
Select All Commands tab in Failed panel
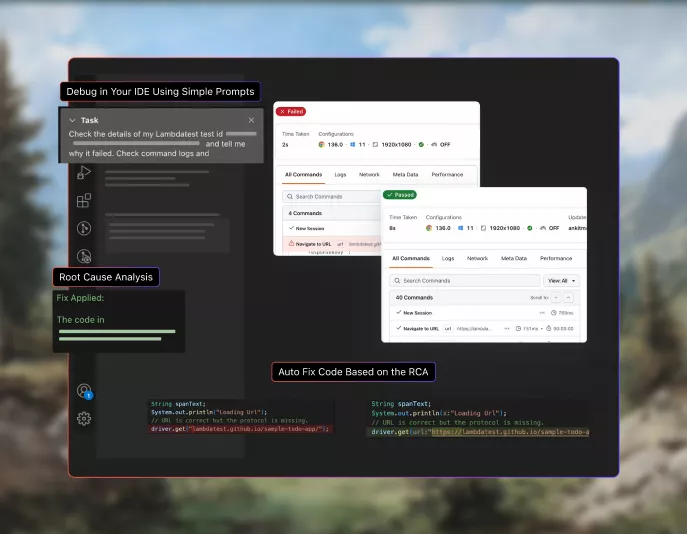click(x=303, y=174)
